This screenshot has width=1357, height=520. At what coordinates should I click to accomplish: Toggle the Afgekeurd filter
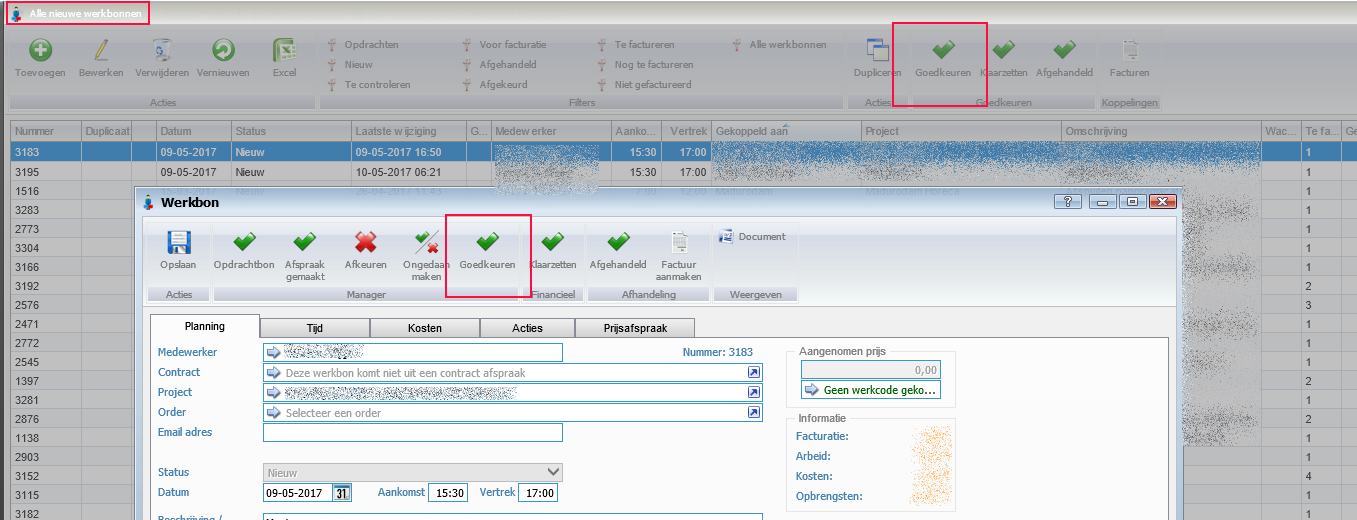(507, 85)
